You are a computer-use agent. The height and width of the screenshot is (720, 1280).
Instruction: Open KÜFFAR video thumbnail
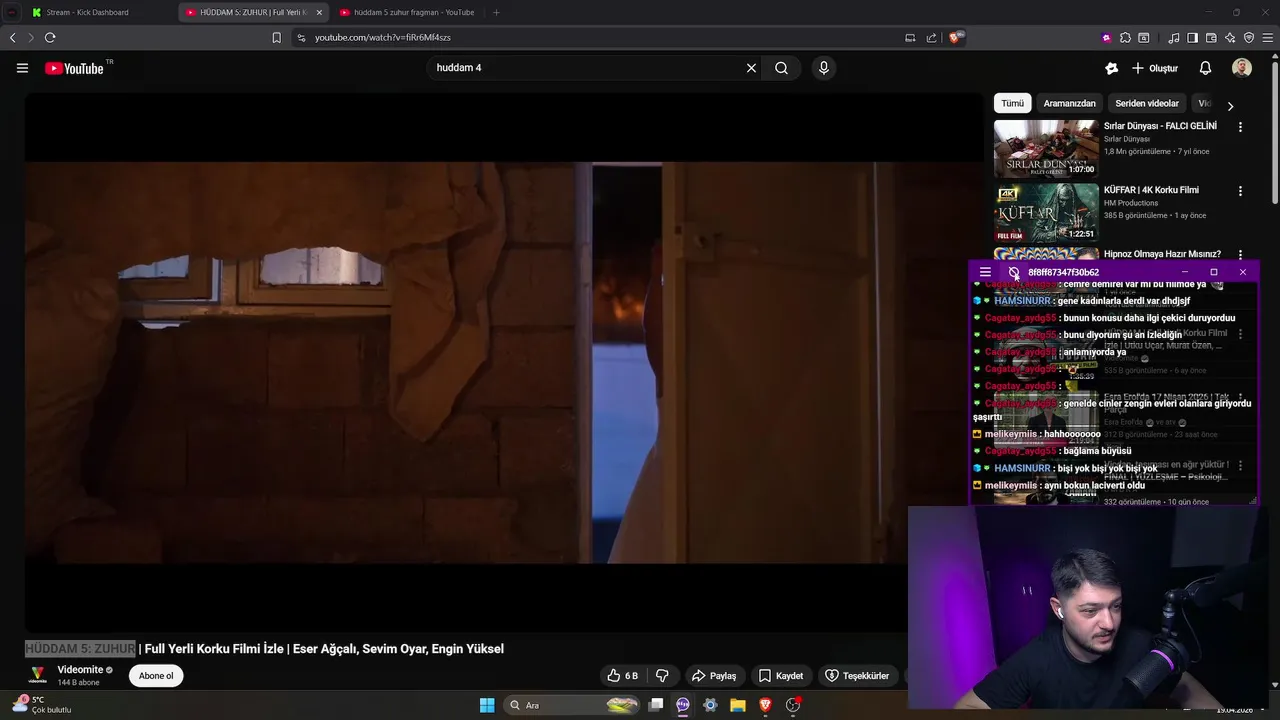pos(1046,212)
